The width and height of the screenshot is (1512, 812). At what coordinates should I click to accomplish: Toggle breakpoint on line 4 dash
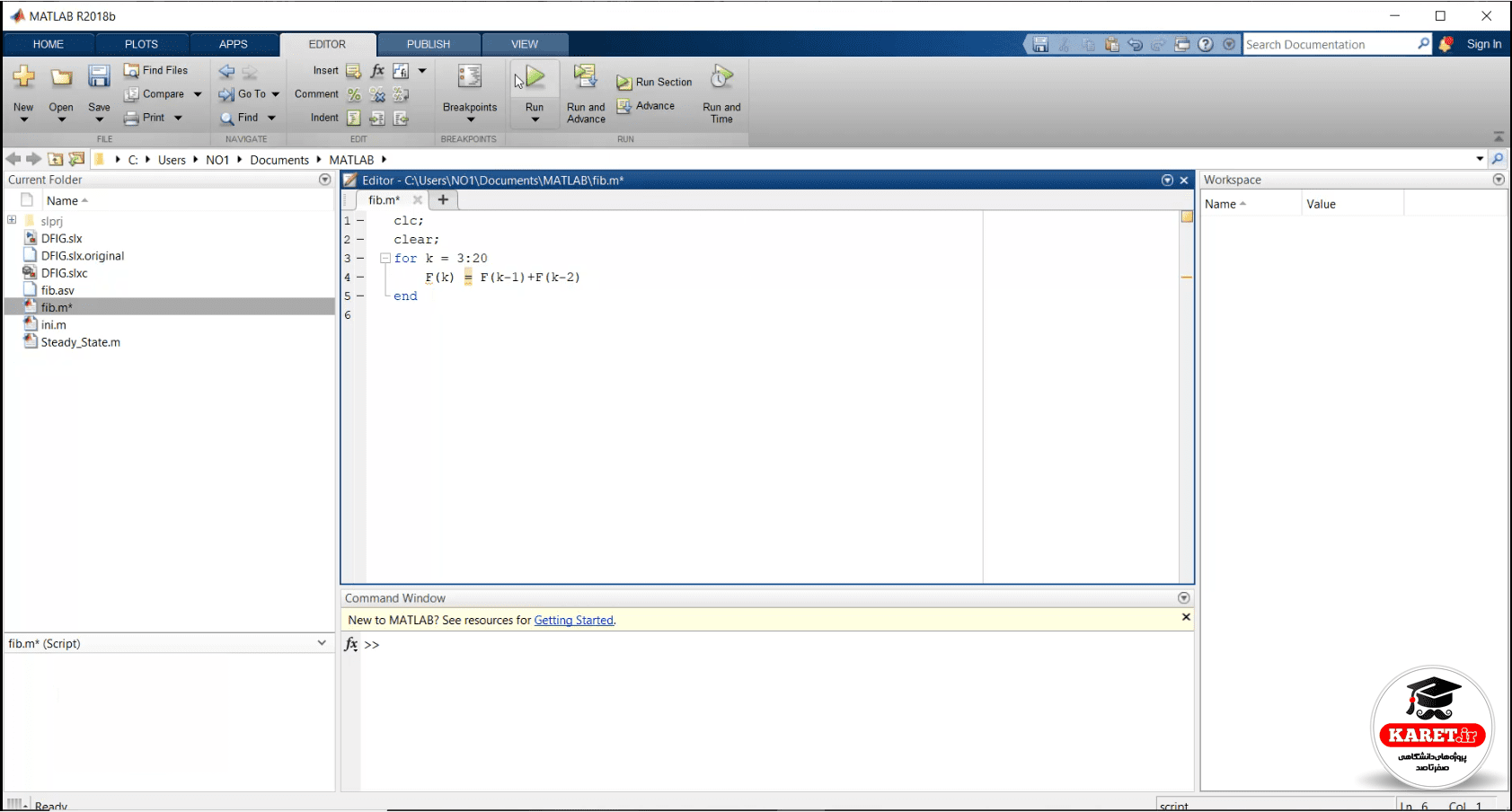[360, 278]
